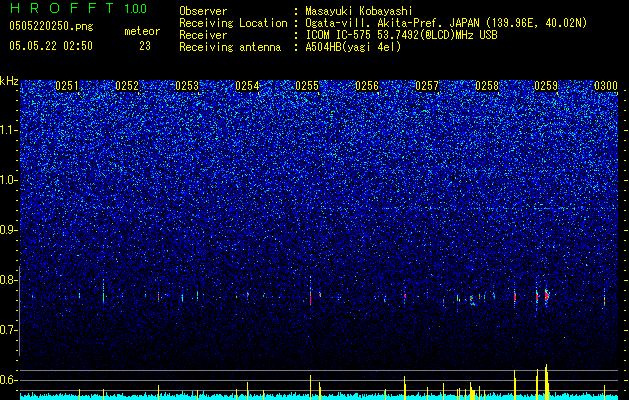This screenshot has width=629, height=400.
Task: Click the Ogata-vill. Akita-Pref. JAPAN location text
Action: (446, 23)
